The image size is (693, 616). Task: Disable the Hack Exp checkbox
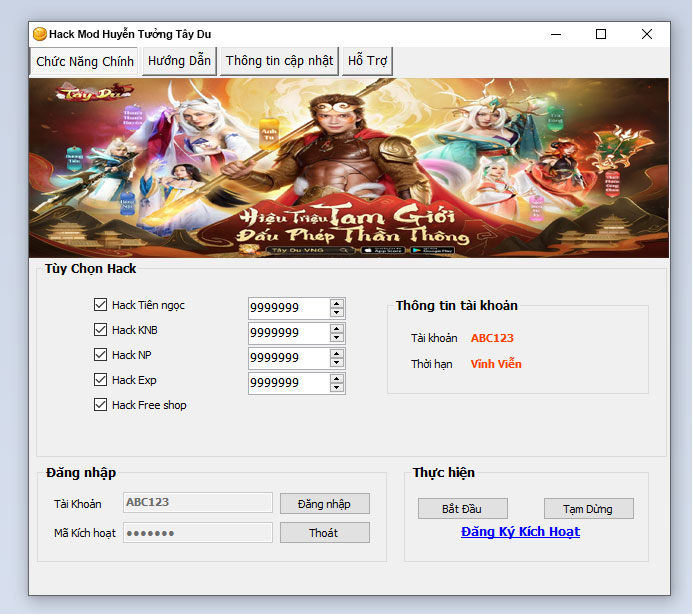[100, 380]
